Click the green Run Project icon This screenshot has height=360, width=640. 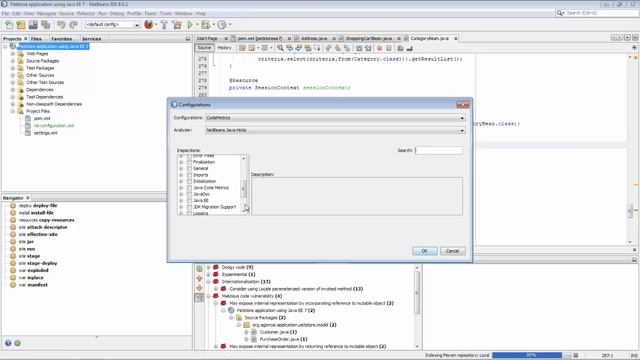click(190, 25)
